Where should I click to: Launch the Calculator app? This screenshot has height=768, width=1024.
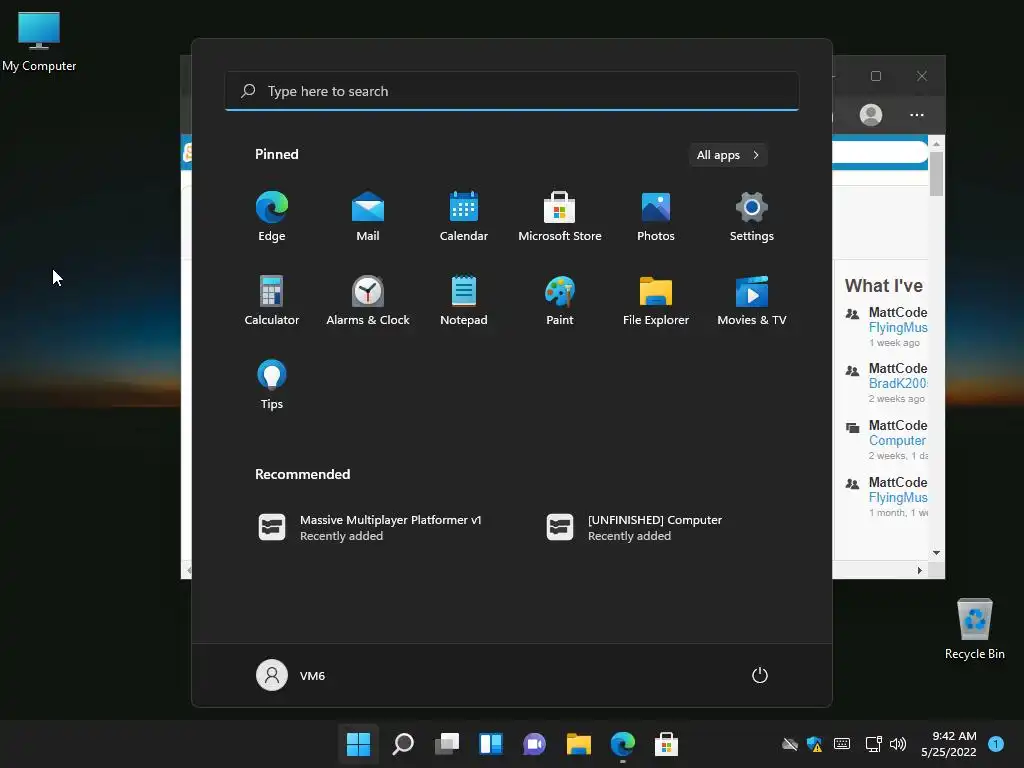click(x=272, y=300)
